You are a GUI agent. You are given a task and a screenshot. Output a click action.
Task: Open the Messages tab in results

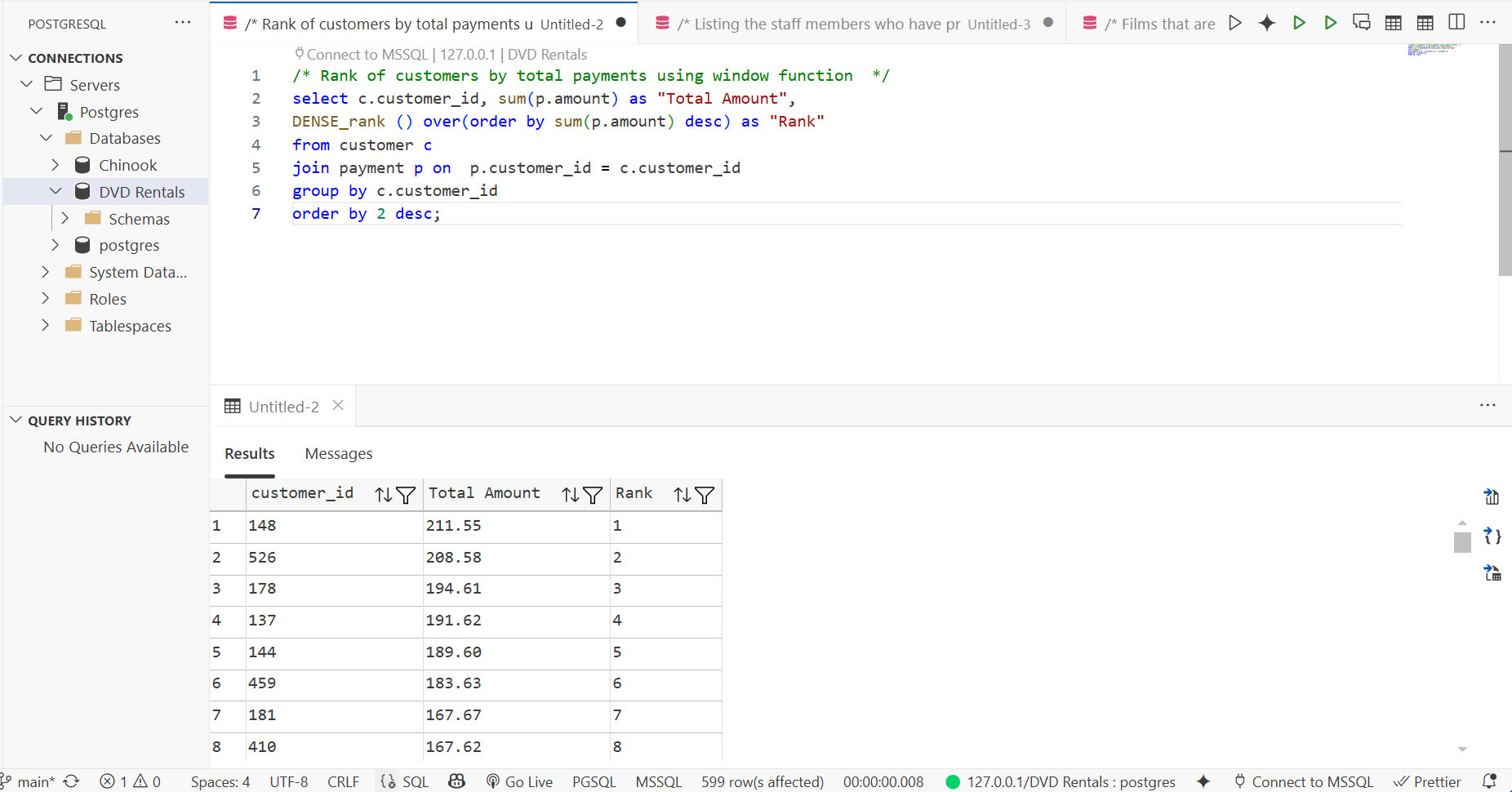tap(338, 453)
